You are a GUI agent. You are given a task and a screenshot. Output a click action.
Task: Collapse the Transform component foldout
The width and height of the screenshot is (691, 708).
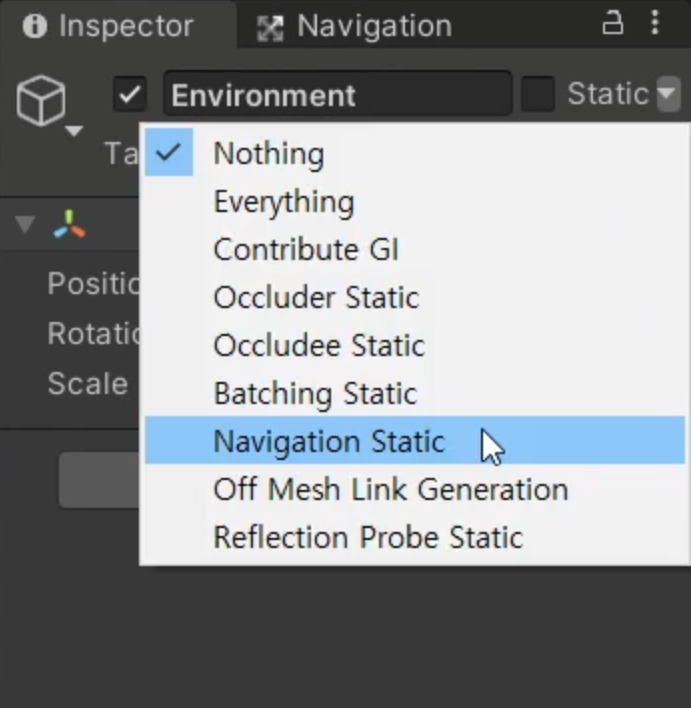coord(25,225)
